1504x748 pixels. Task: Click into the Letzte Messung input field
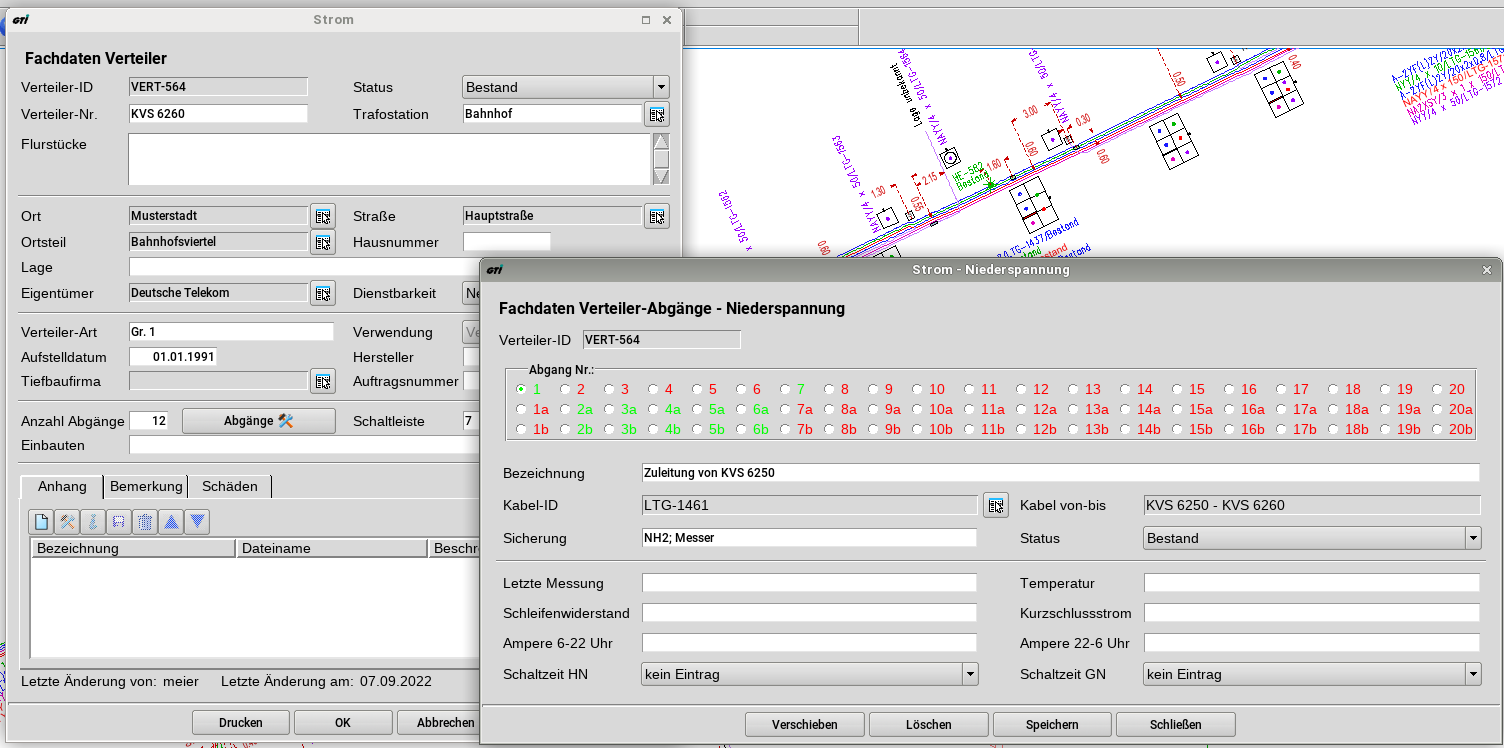tap(809, 583)
